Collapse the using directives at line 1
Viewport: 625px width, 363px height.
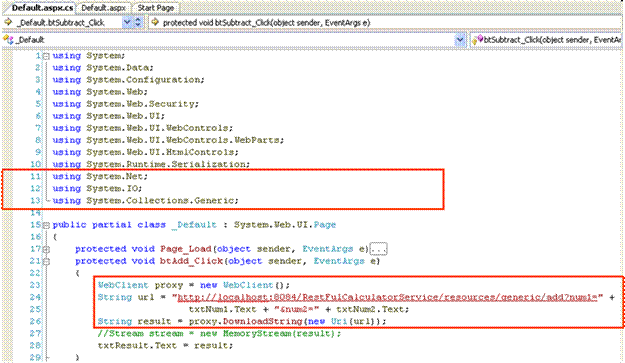tap(46, 56)
